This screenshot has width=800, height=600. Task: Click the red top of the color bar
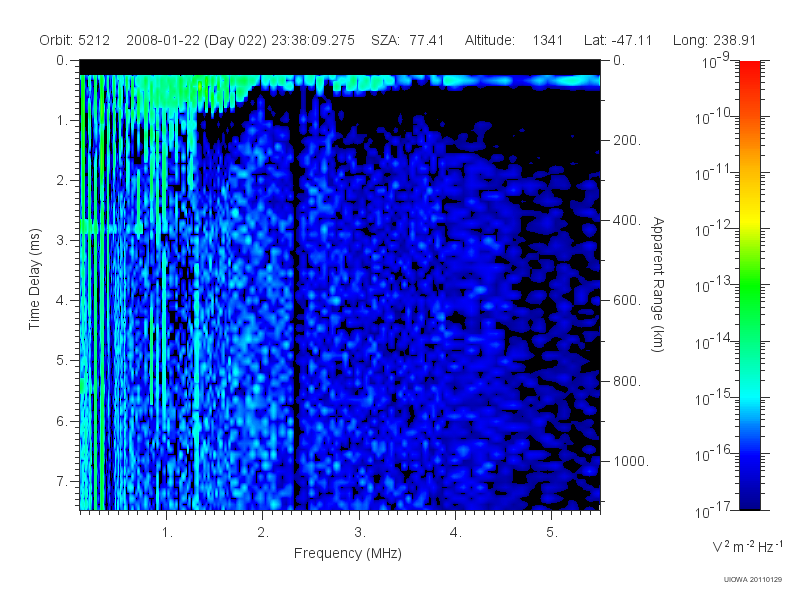tap(750, 69)
